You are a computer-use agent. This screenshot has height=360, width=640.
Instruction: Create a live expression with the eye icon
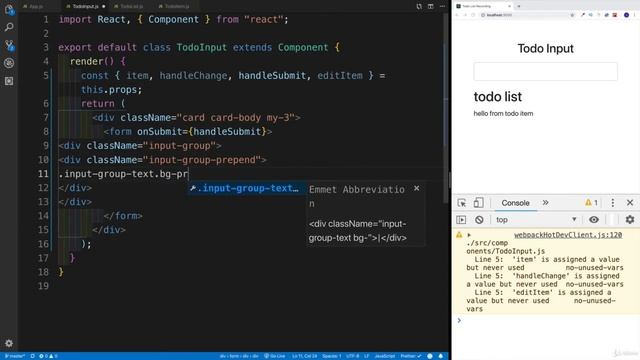point(594,220)
